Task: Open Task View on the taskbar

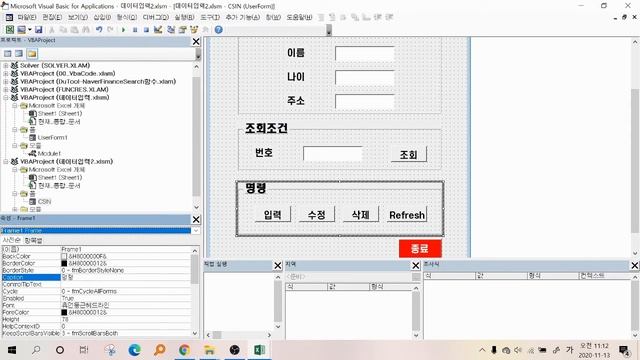Action: [84, 350]
